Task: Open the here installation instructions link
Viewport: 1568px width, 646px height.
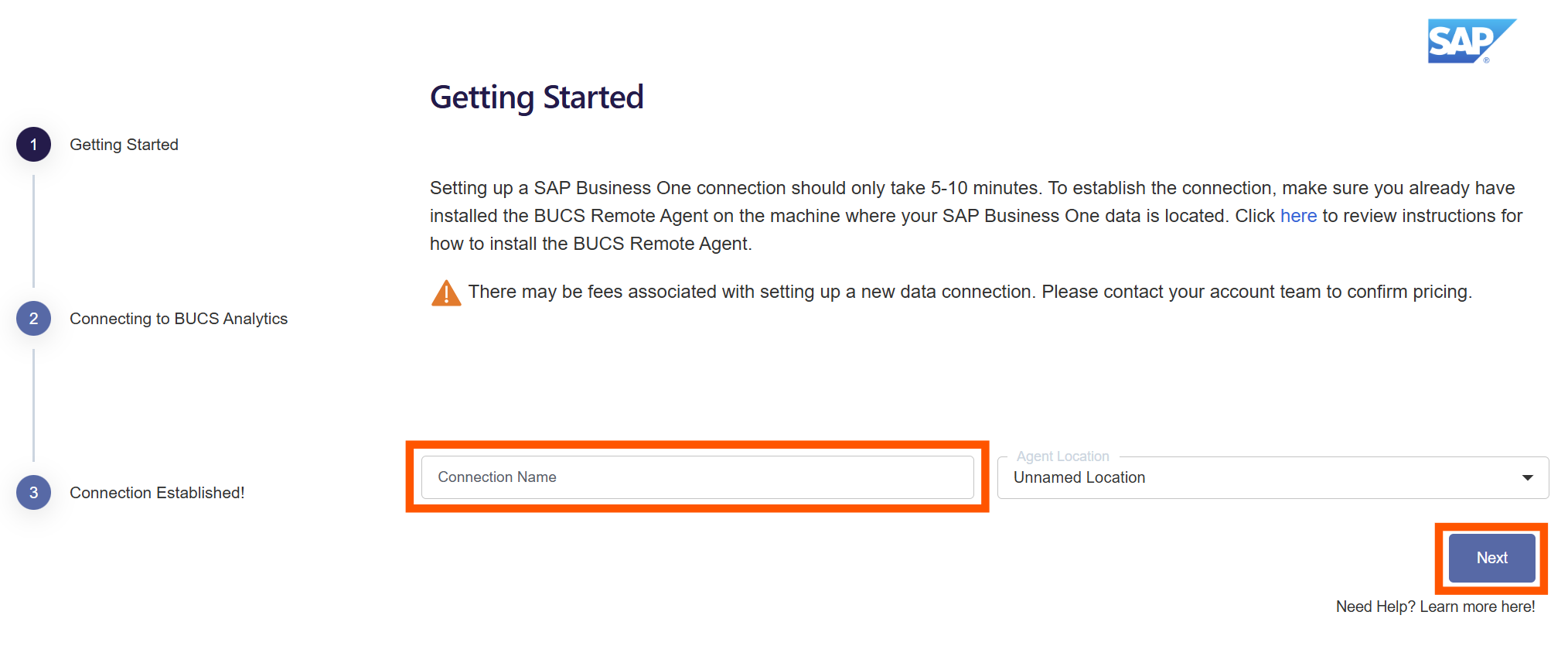Action: [x=1298, y=216]
